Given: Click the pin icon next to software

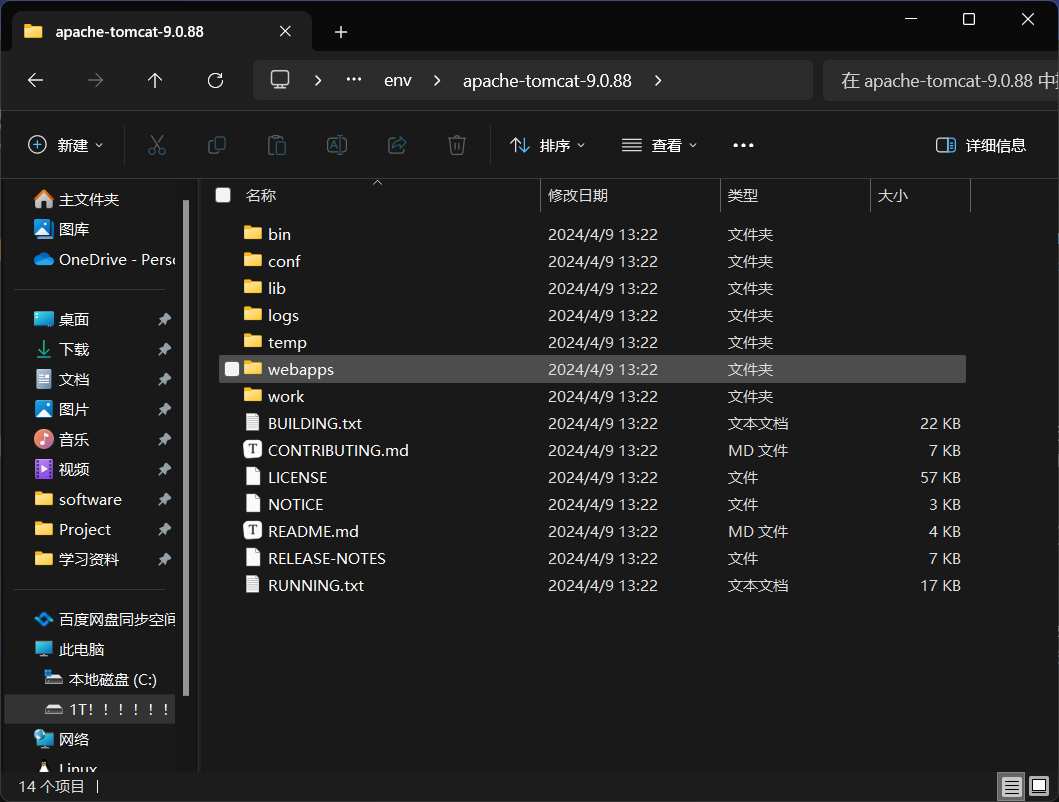Looking at the screenshot, I should click(x=164, y=499).
